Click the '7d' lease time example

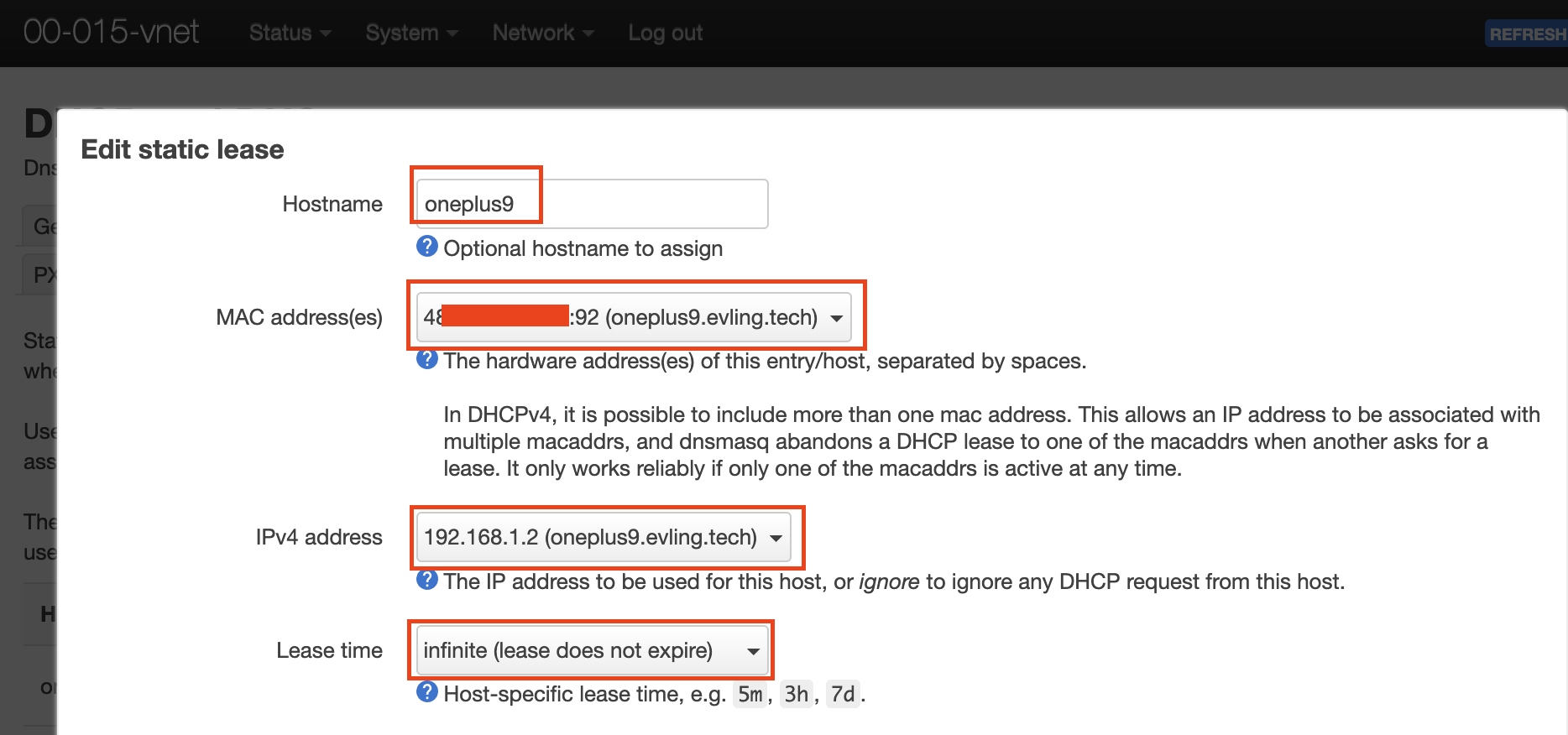[x=843, y=695]
